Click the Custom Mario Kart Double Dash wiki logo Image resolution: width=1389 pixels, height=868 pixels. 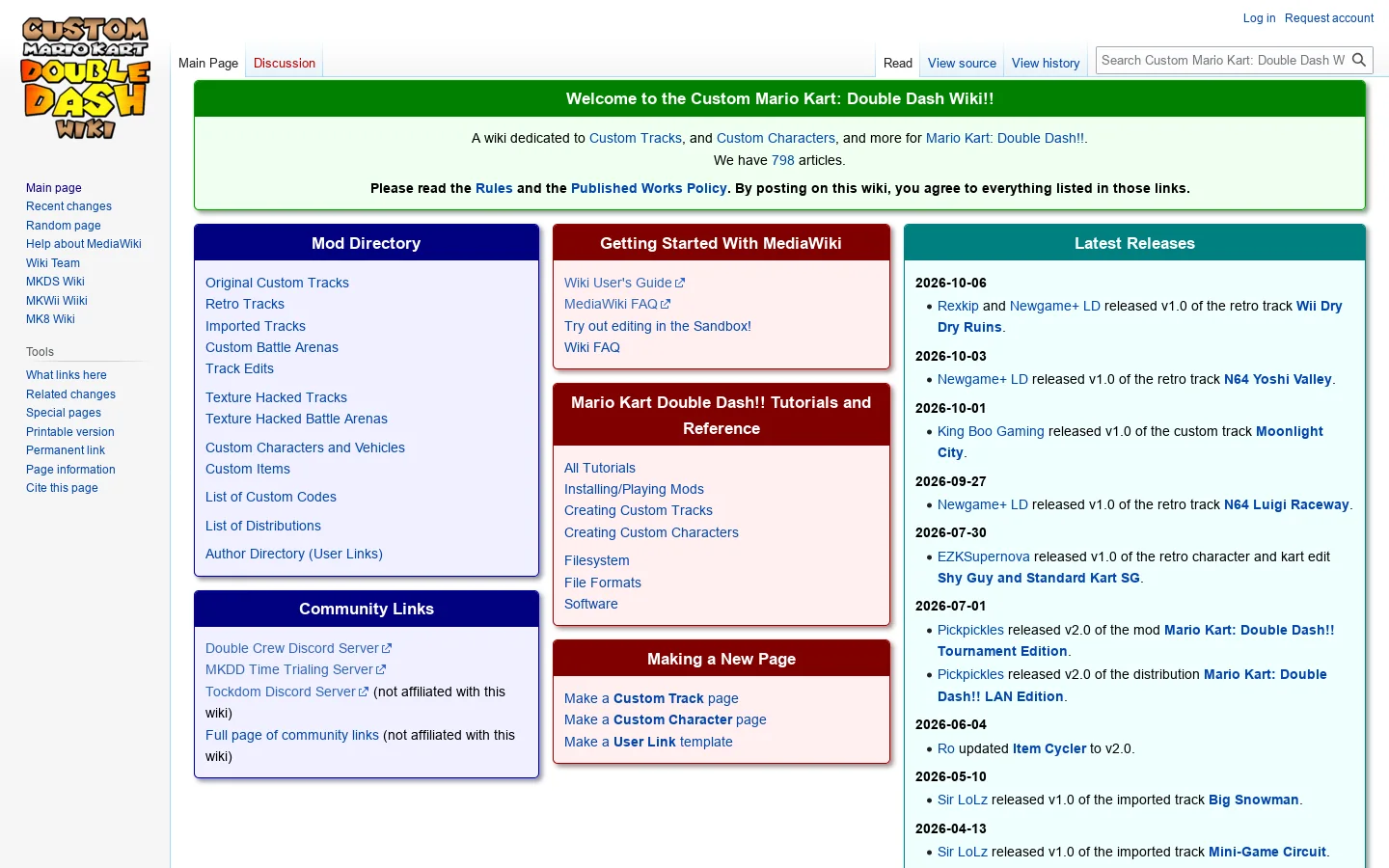85,78
